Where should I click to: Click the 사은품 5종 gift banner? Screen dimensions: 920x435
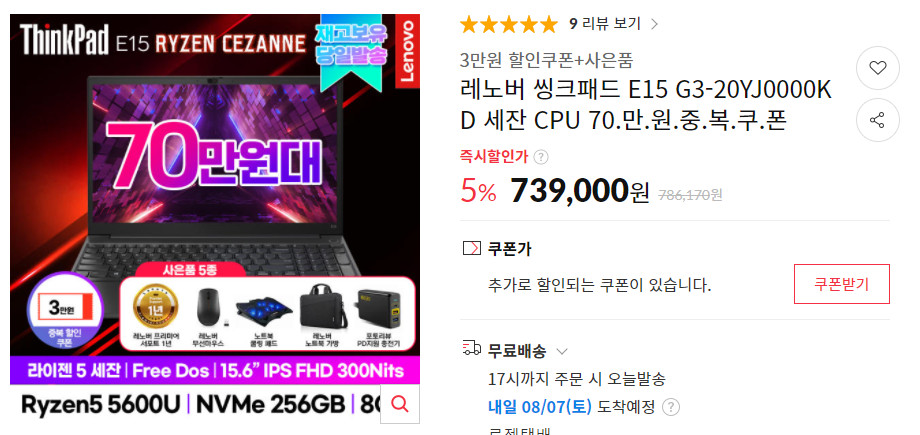pos(190,271)
